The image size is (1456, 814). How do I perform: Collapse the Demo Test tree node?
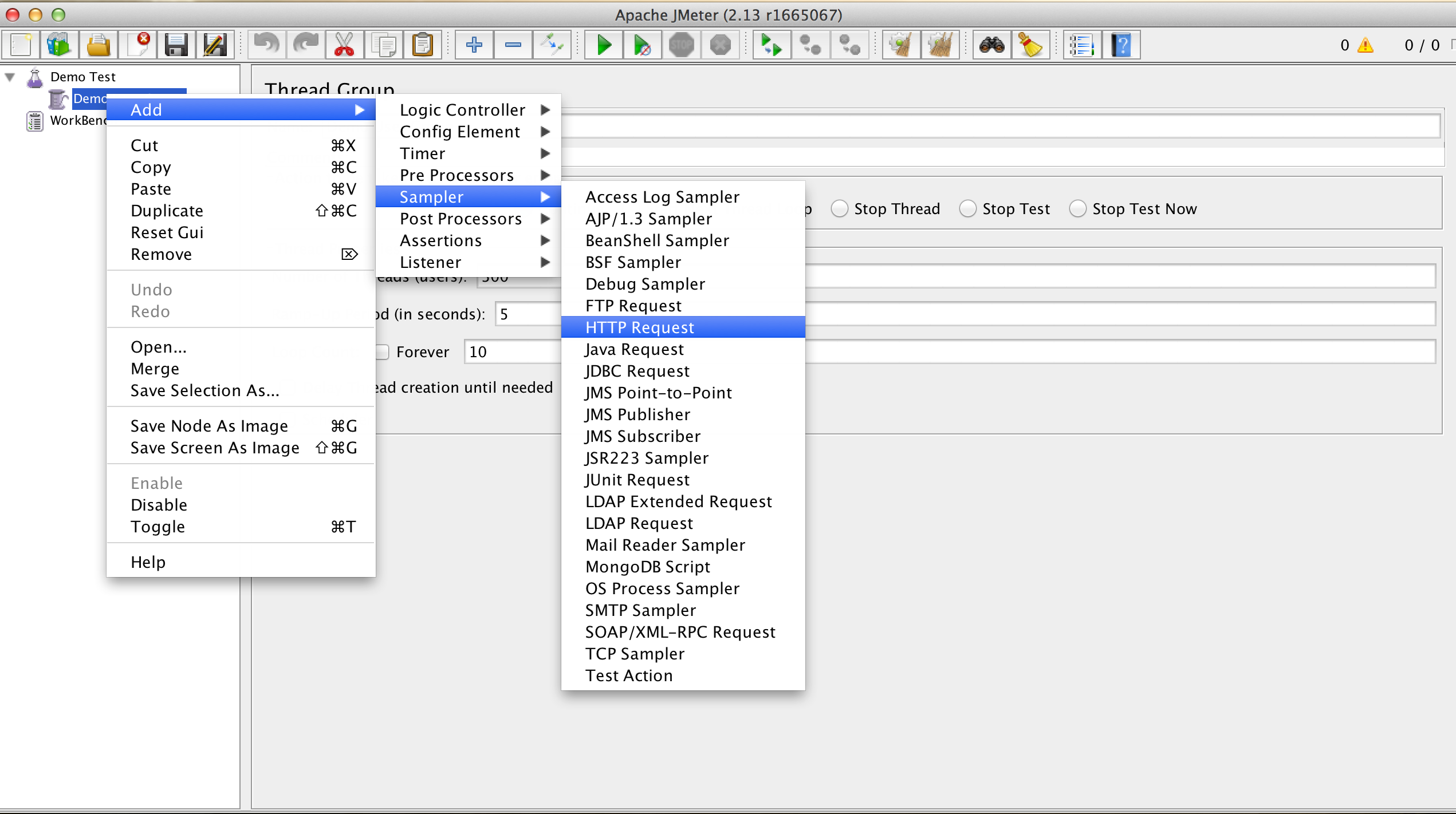[10, 77]
